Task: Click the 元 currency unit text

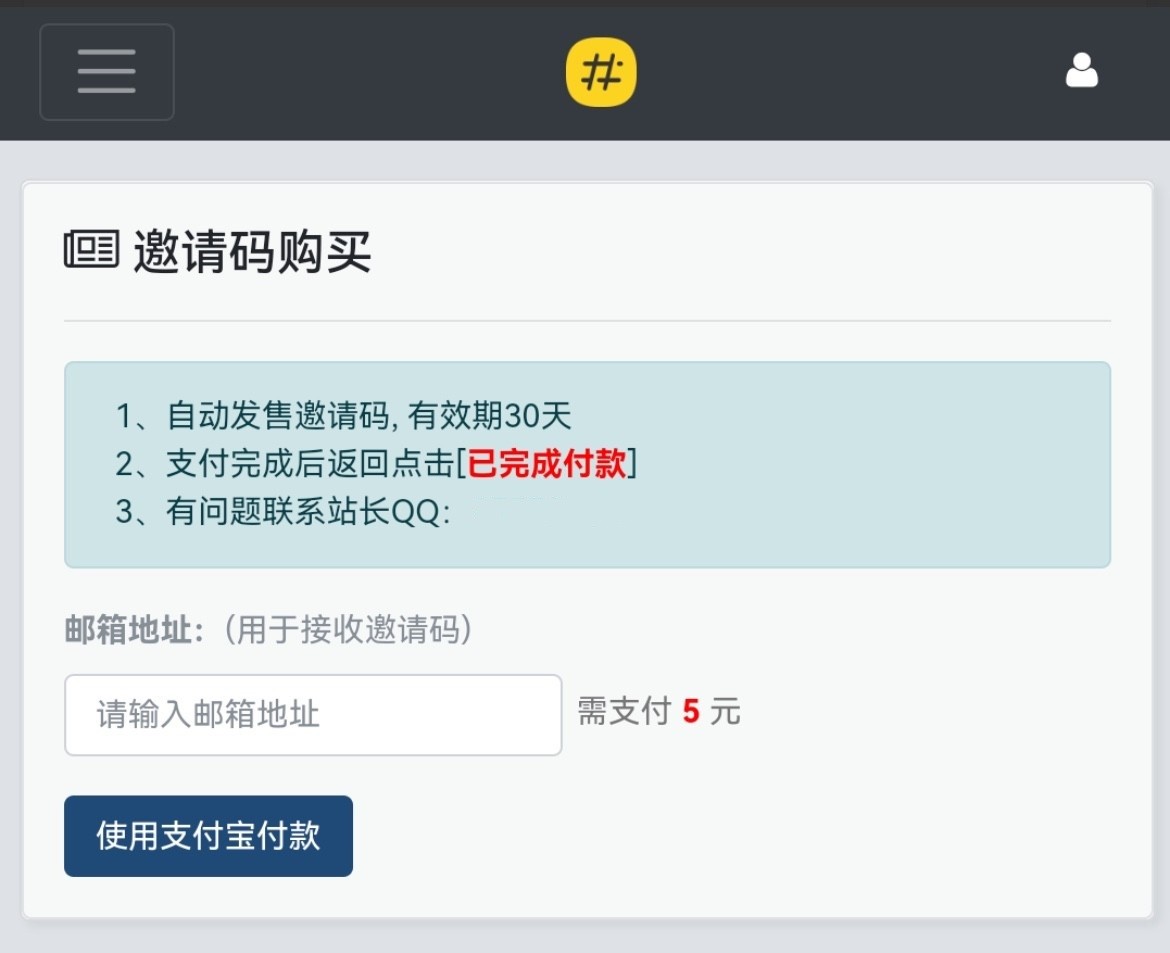Action: pos(726,712)
